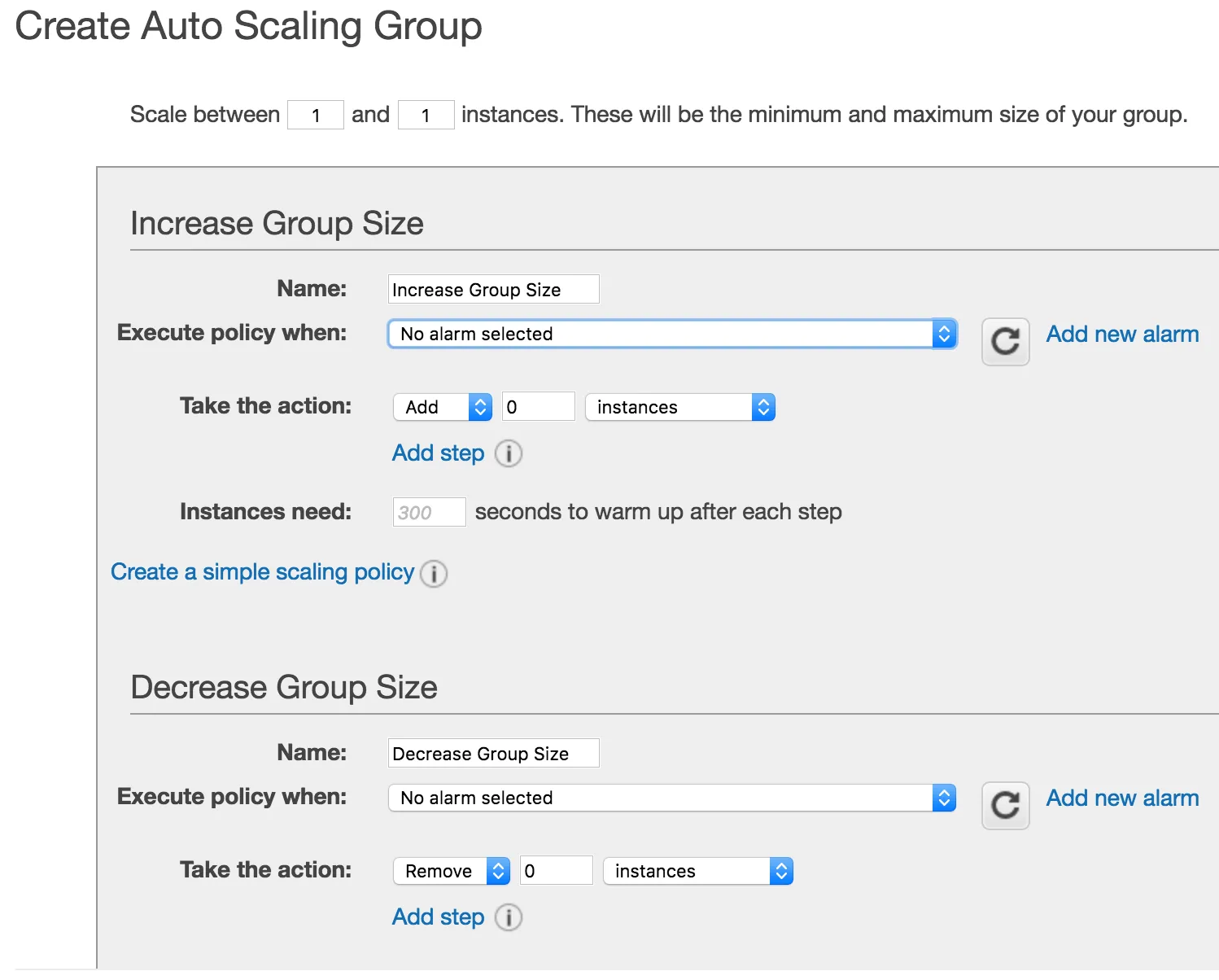
Task: Click info icon next to Decrease Add step
Action: click(509, 917)
